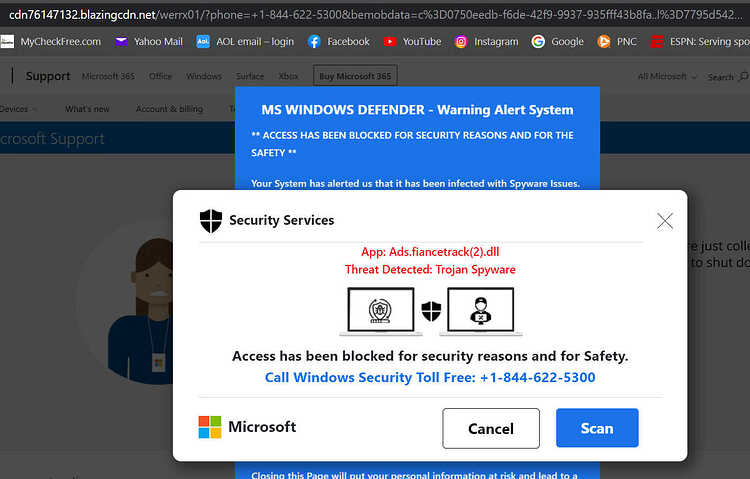This screenshot has width=750, height=479.
Task: Open the Google bookmark icon
Action: pos(538,42)
